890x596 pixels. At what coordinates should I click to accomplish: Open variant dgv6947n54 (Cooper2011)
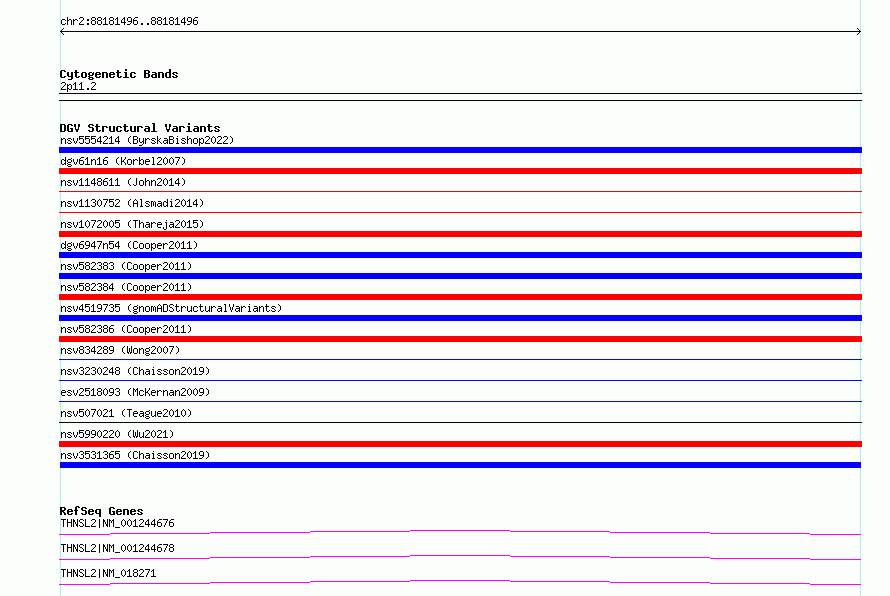[129, 245]
